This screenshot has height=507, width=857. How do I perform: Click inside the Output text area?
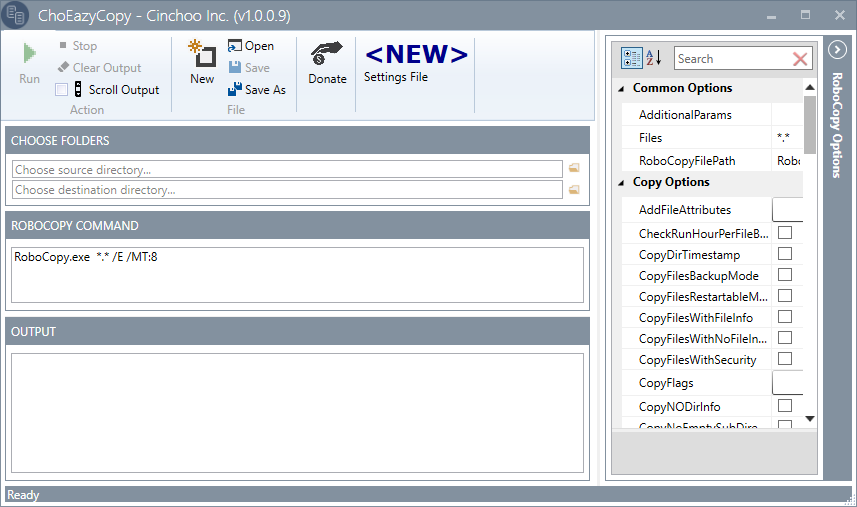point(297,413)
